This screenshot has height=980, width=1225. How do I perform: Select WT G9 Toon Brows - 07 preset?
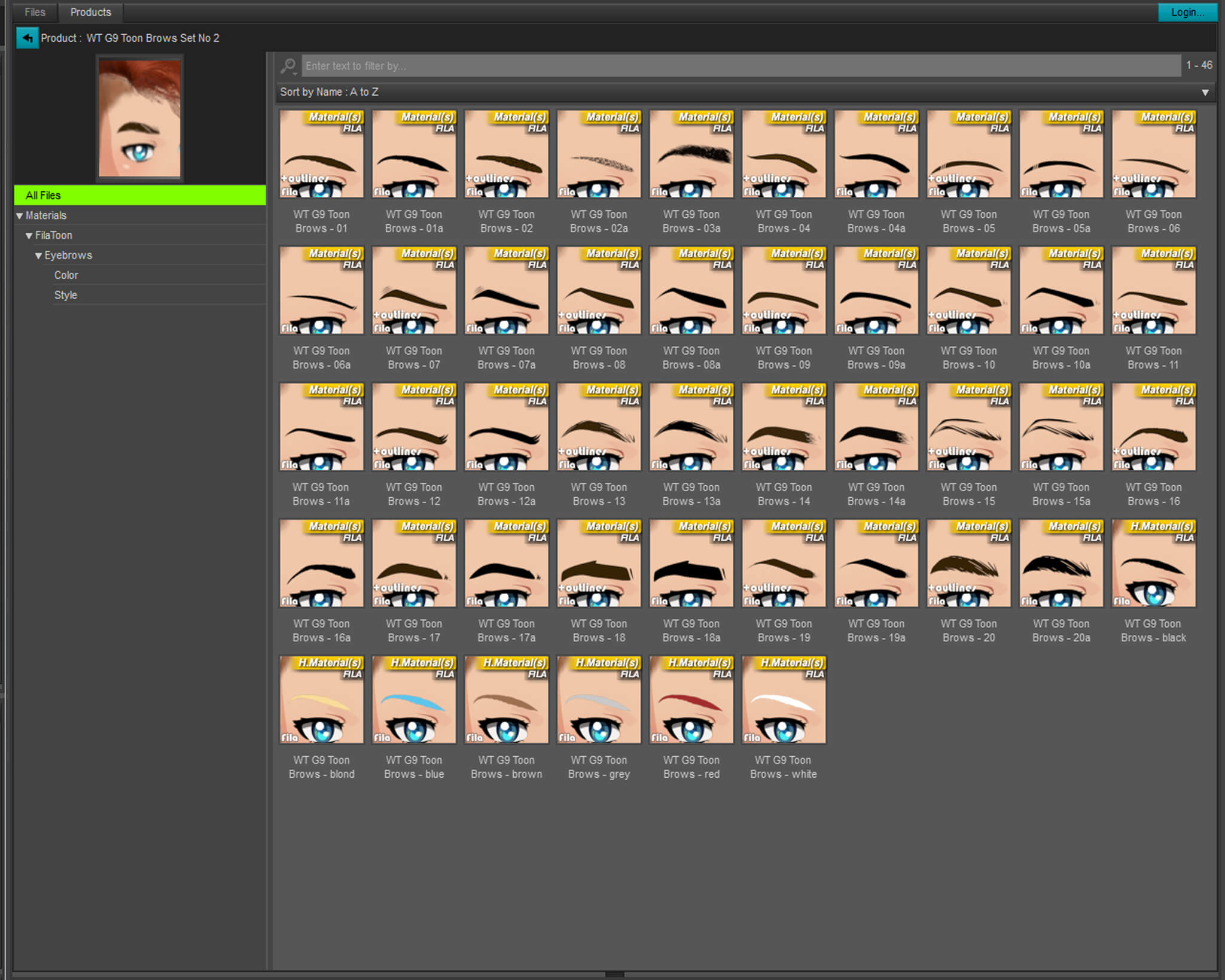point(414,290)
